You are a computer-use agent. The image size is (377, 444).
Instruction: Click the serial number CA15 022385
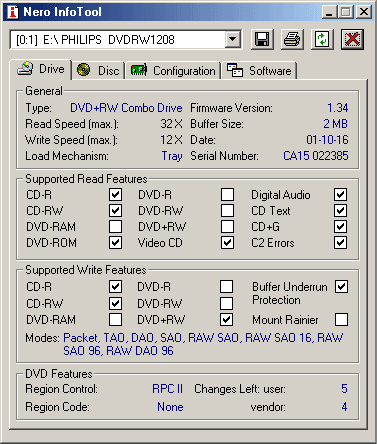click(316, 156)
